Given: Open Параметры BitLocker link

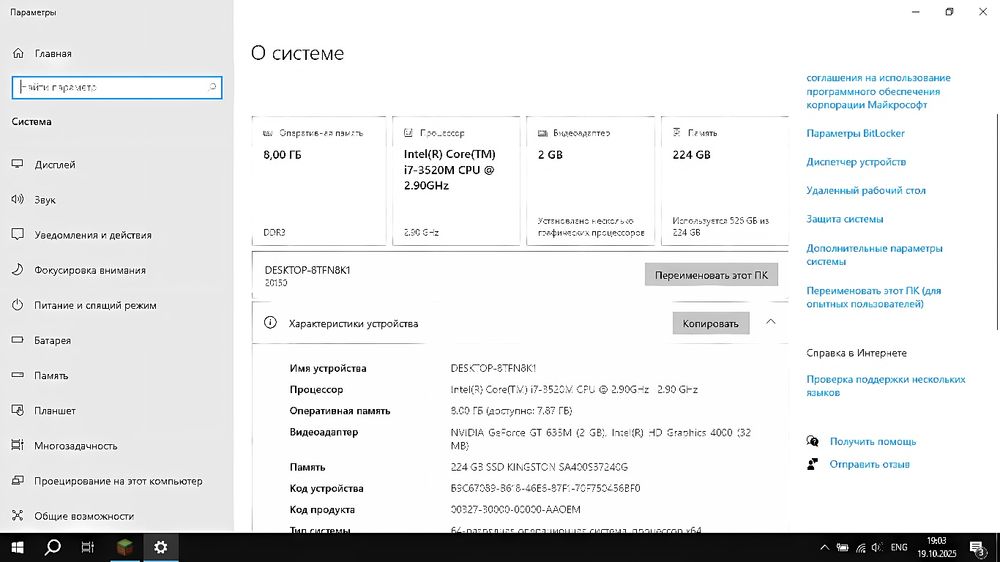Looking at the screenshot, I should pyautogui.click(x=855, y=133).
